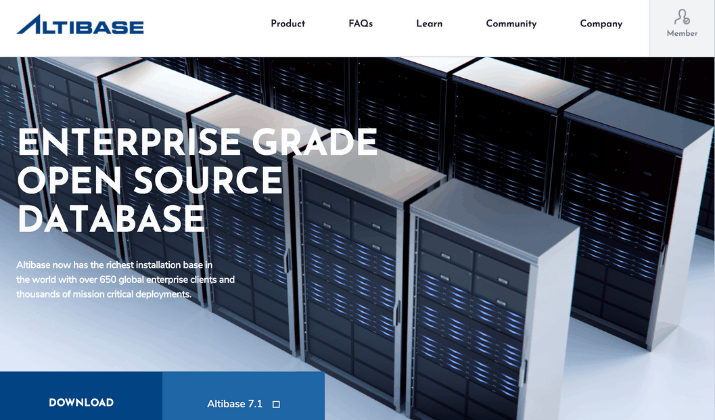
Task: Select the Altibase 7.1 download link
Action: (244, 396)
